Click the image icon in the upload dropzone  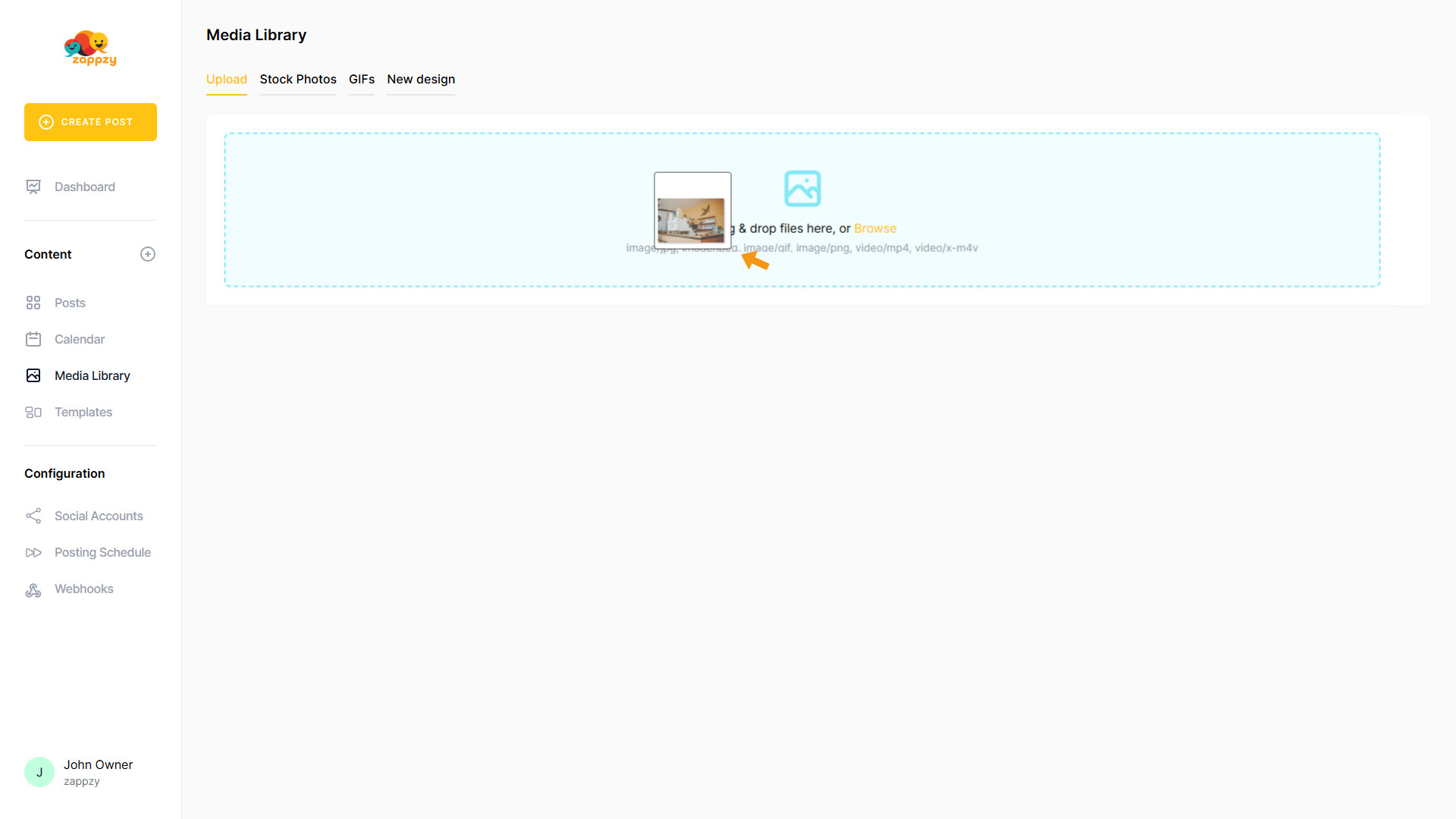click(802, 188)
